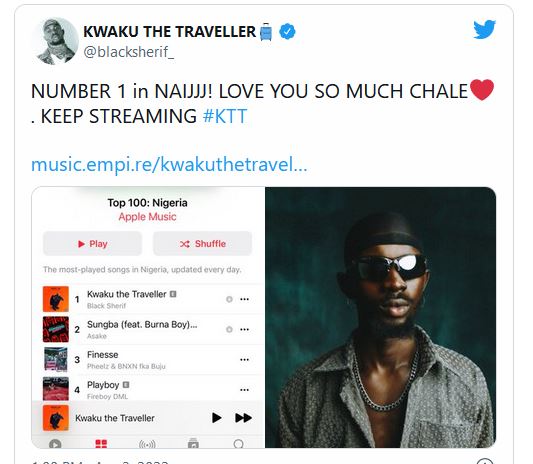Open the #KTT hashtag
This screenshot has height=464, width=533.
click(225, 116)
